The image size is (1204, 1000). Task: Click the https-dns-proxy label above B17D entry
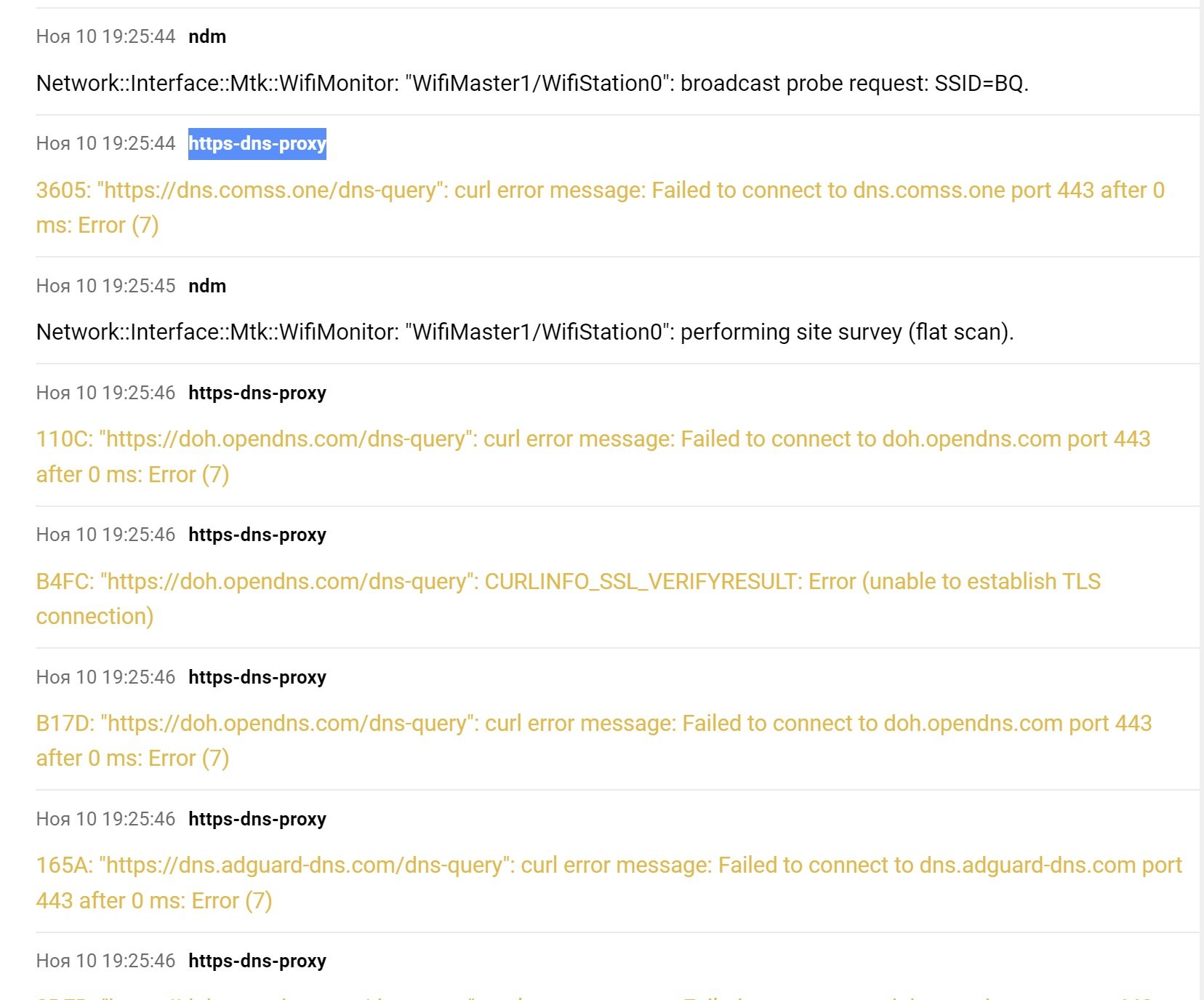[x=257, y=677]
